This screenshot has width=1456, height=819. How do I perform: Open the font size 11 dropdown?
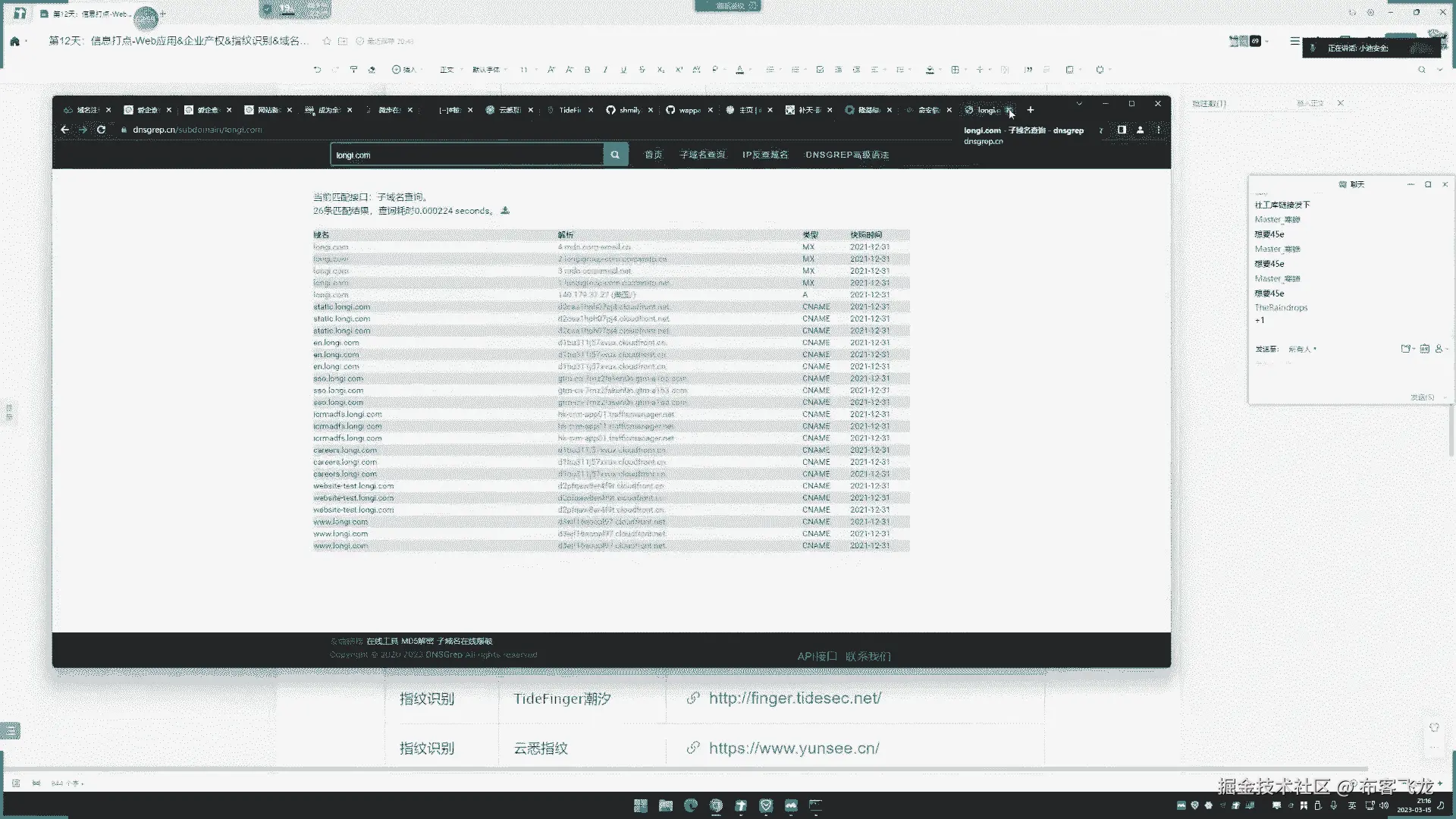click(528, 70)
